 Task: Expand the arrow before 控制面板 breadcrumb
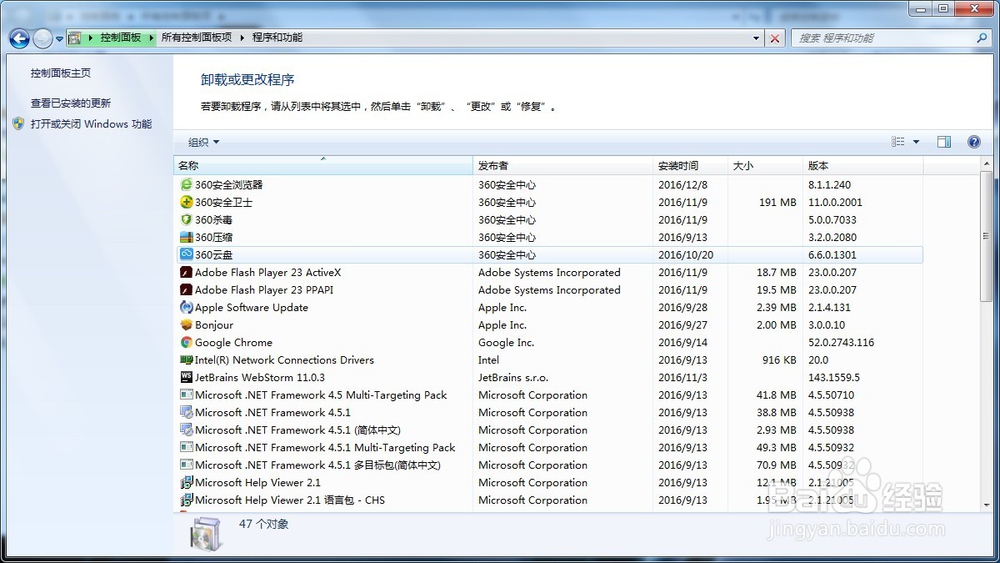pyautogui.click(x=91, y=38)
